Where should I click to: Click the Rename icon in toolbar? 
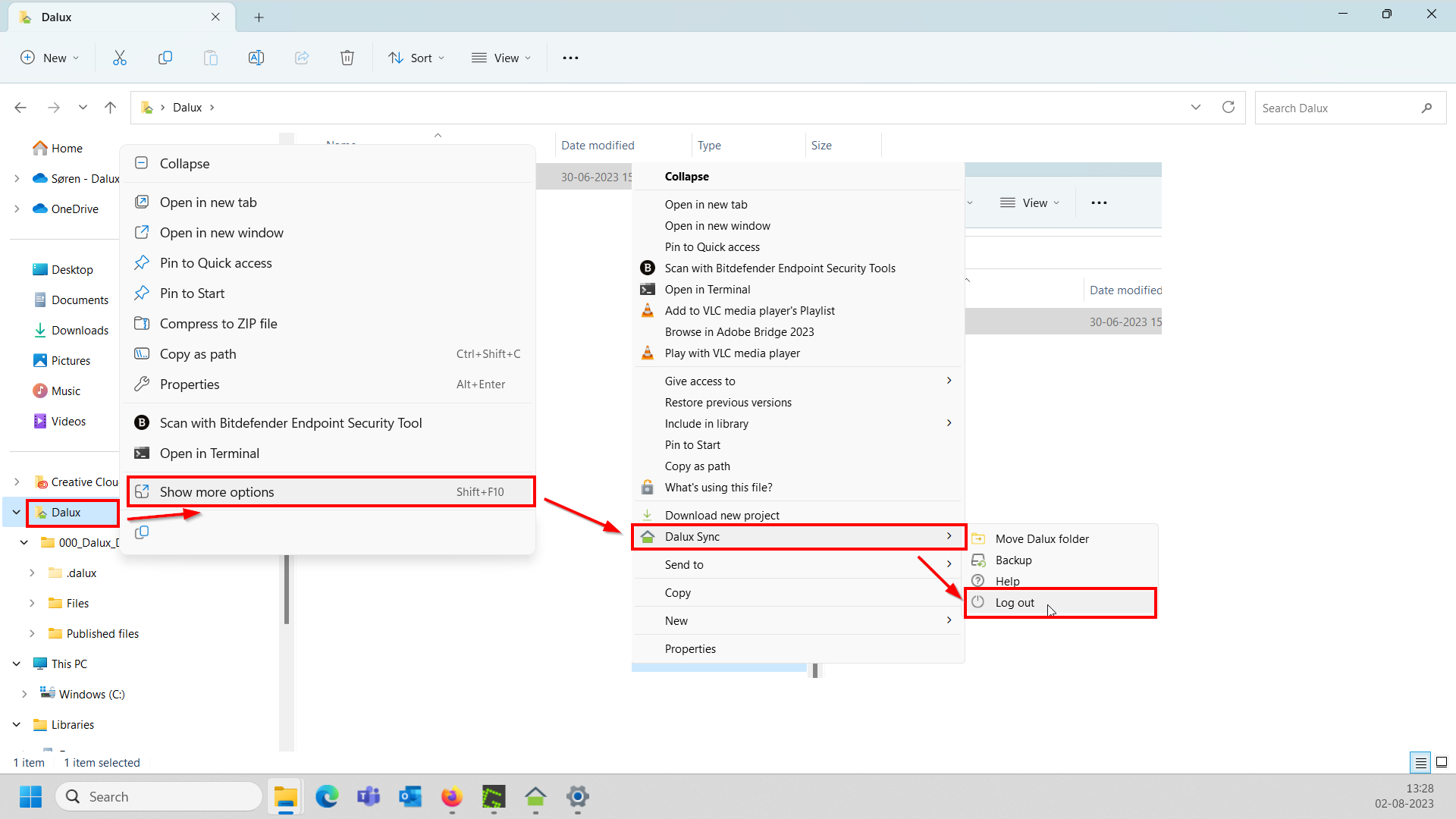(x=256, y=58)
